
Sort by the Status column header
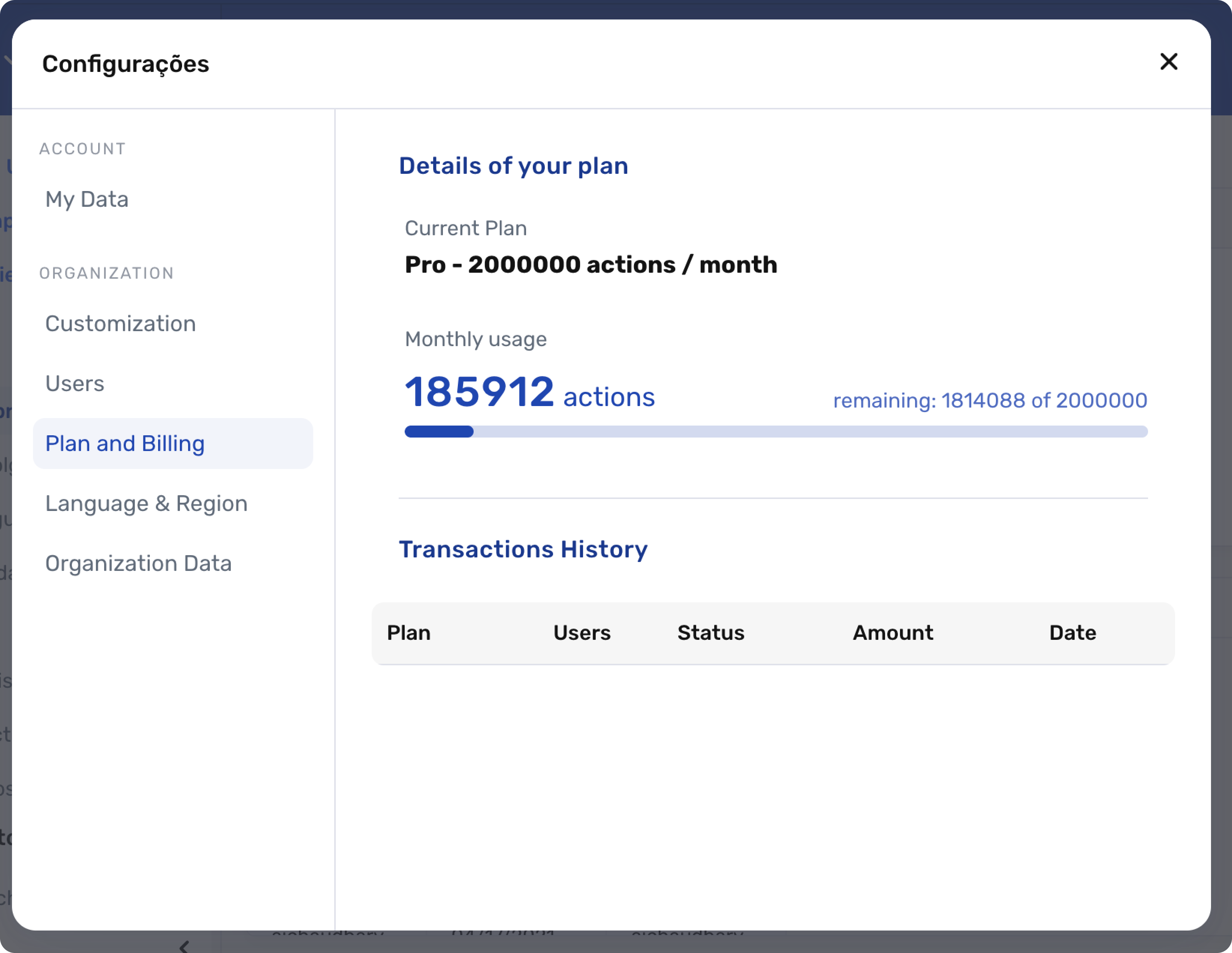click(x=711, y=633)
